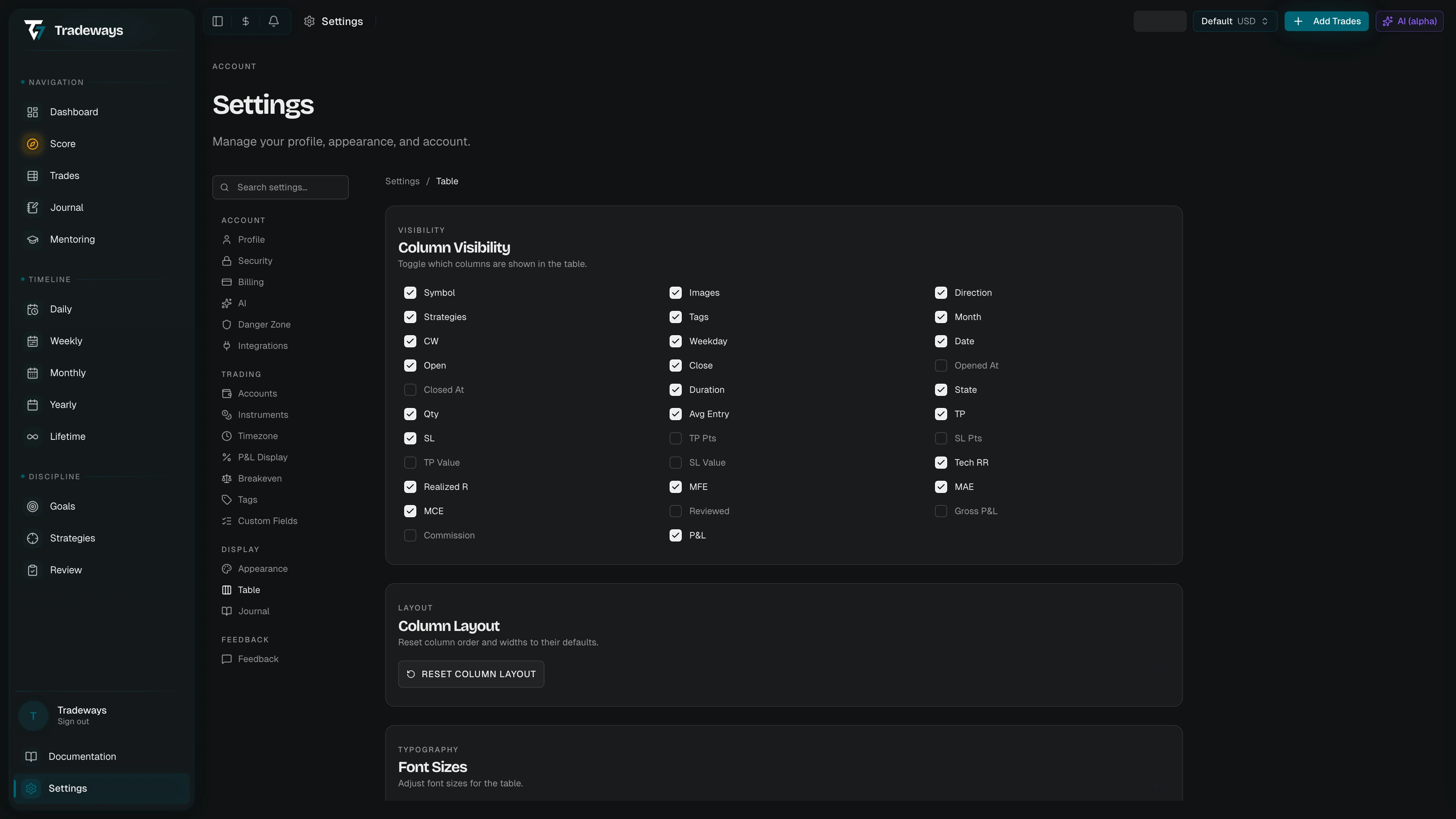Click the Mentoring graduation cap icon

(33, 239)
